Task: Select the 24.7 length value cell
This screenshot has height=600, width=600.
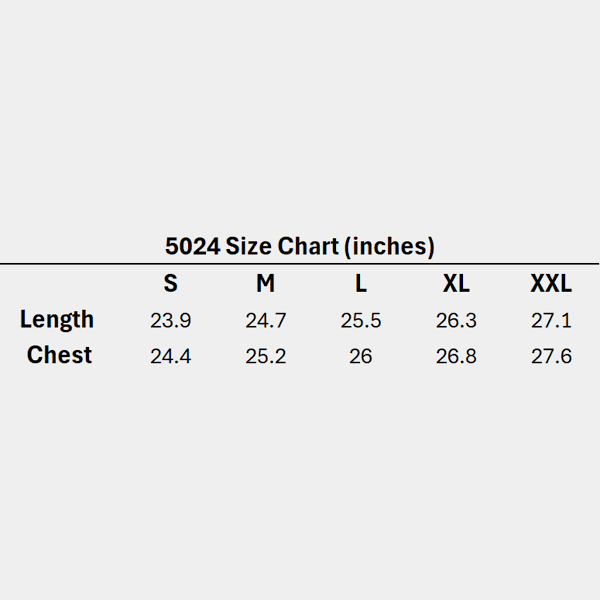Action: [266, 321]
